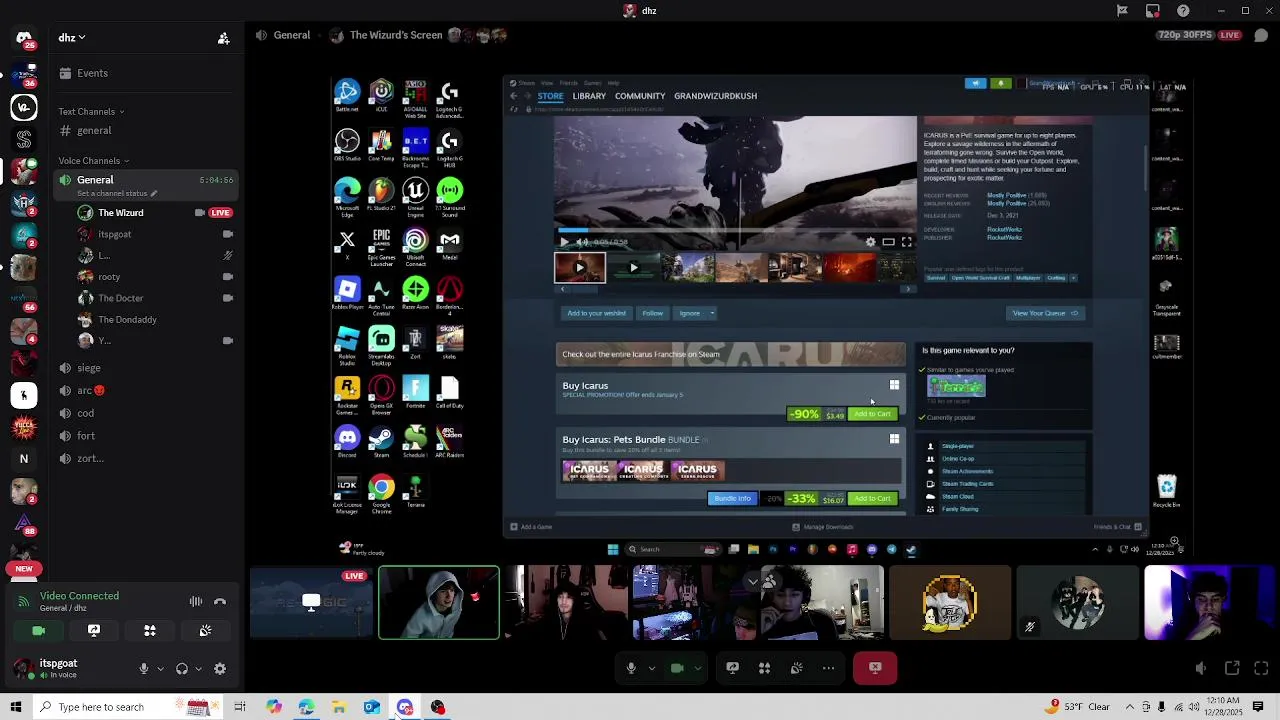1280x720 pixels.
Task: Open more options ellipsis in call controls
Action: click(828, 668)
